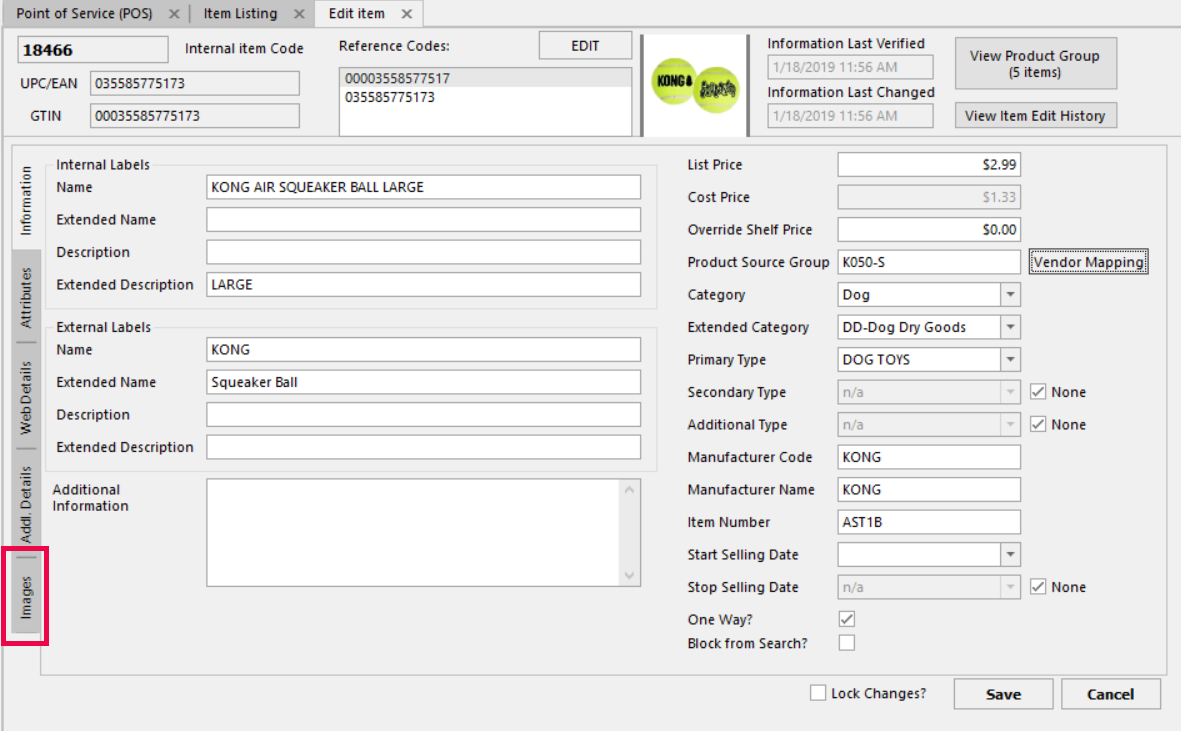Toggle the Additional Type None checkbox
The image size is (1181, 731).
pos(1038,424)
